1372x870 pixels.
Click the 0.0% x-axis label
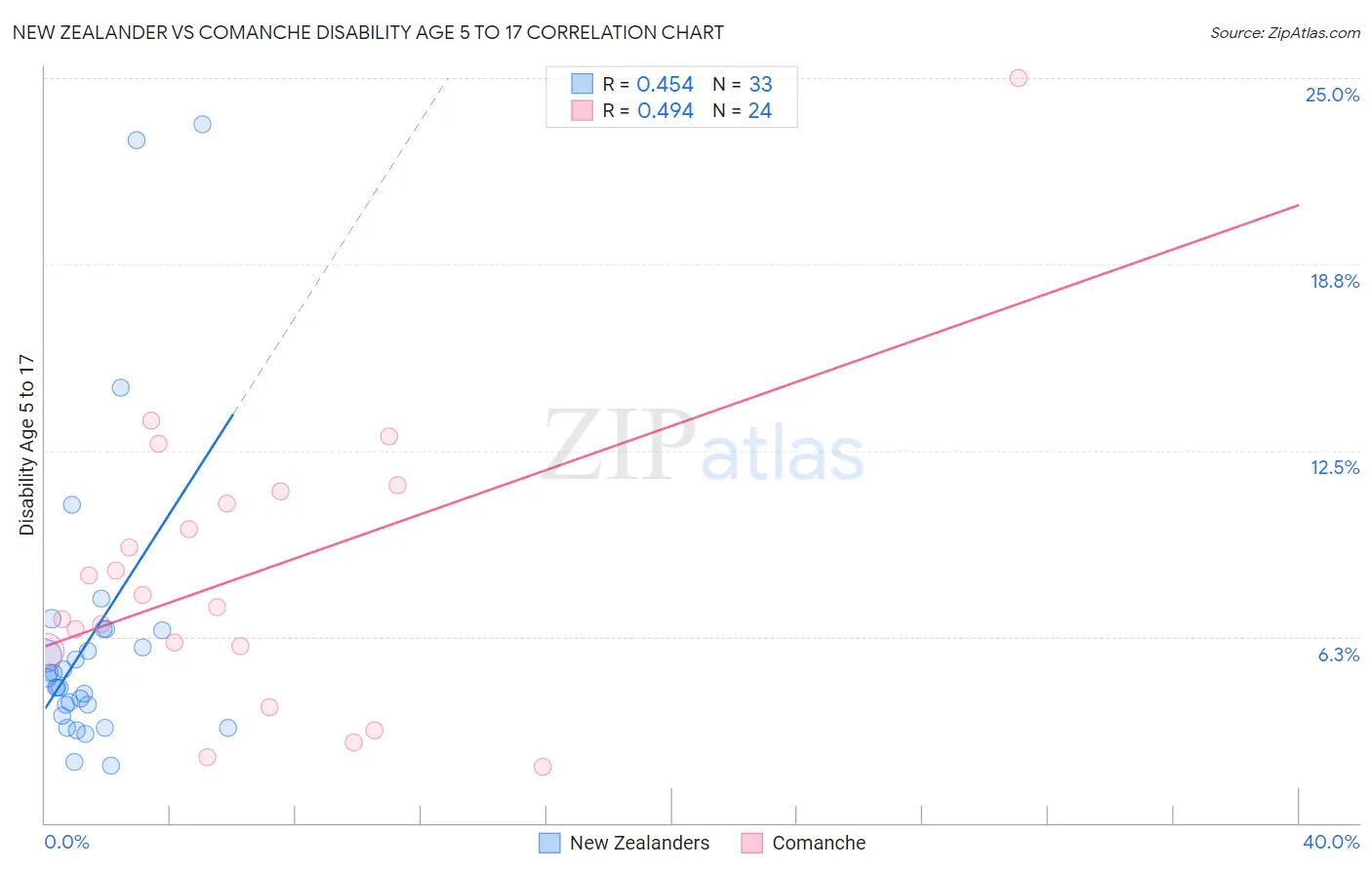pos(66,842)
